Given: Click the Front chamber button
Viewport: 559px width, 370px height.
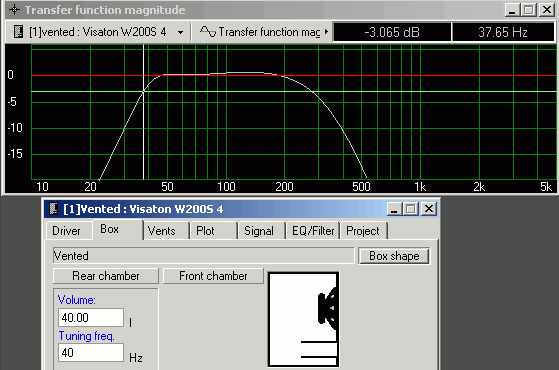Looking at the screenshot, I should pos(213,276).
